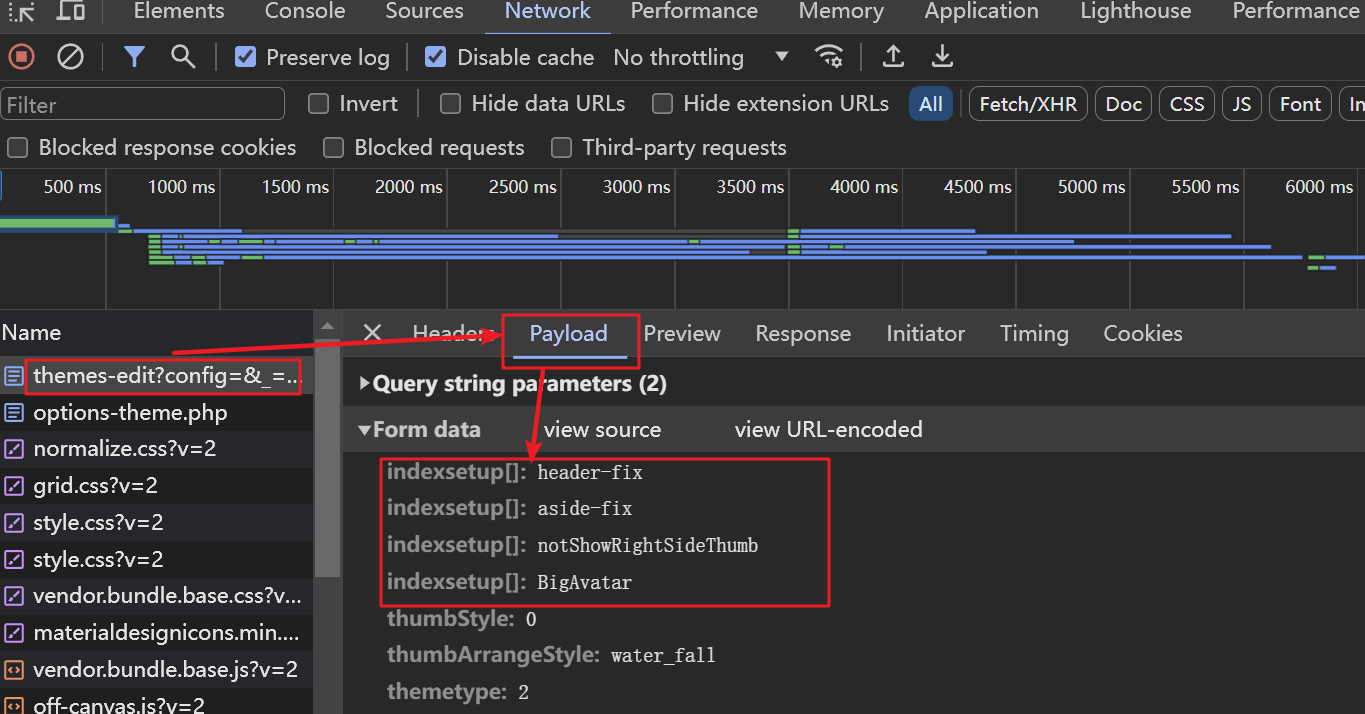
Task: Check Blocked response cookies
Action: tap(17, 148)
